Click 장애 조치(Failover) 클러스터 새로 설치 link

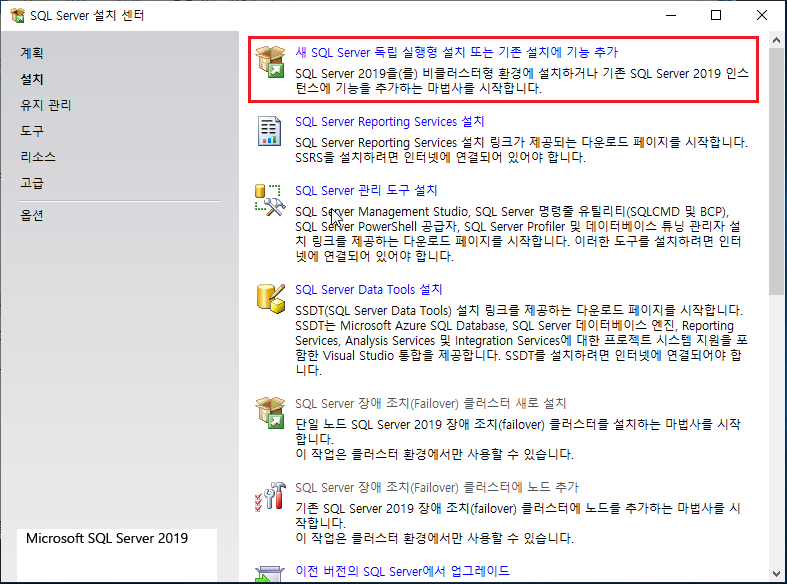[431, 403]
